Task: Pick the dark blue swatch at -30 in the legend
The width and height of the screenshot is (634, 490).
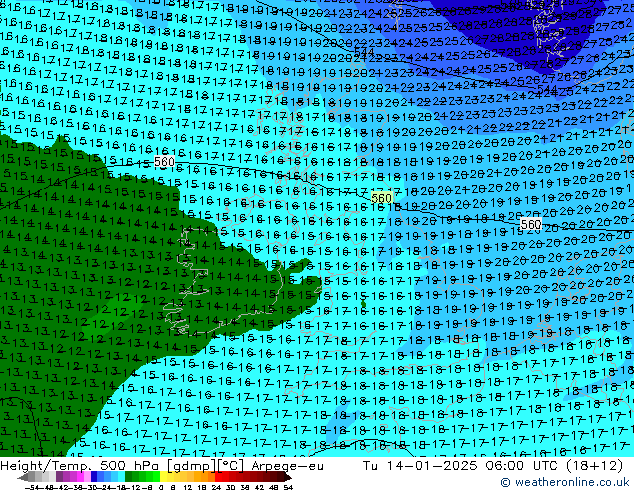Action: tap(94, 477)
